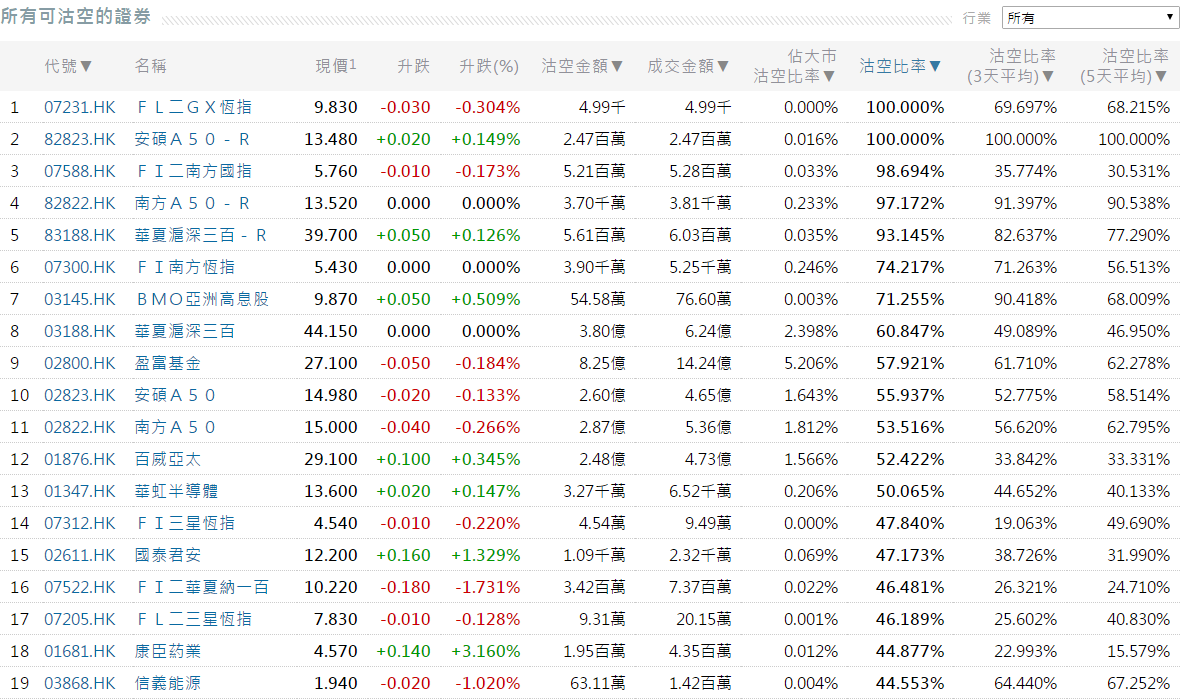The image size is (1185, 699).
Task: Select 盈富基金 stock name link
Action: (167, 363)
